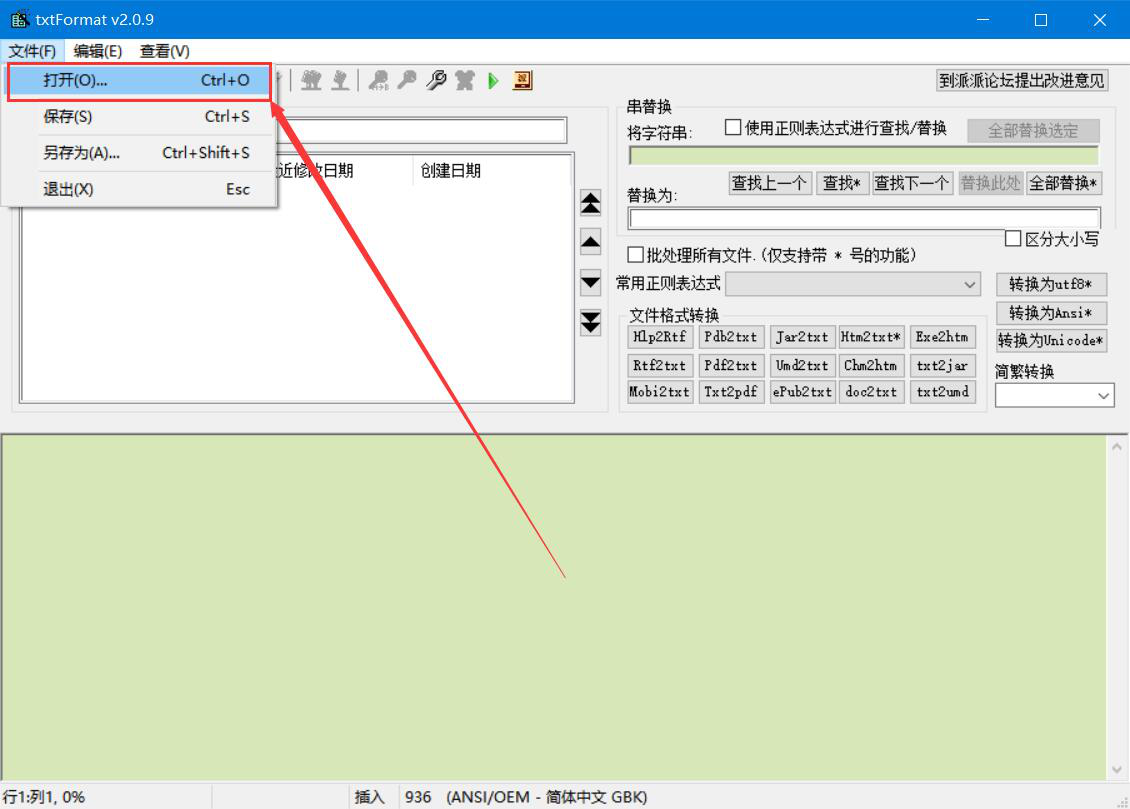
Task: Move file down with single down arrow
Action: click(590, 282)
